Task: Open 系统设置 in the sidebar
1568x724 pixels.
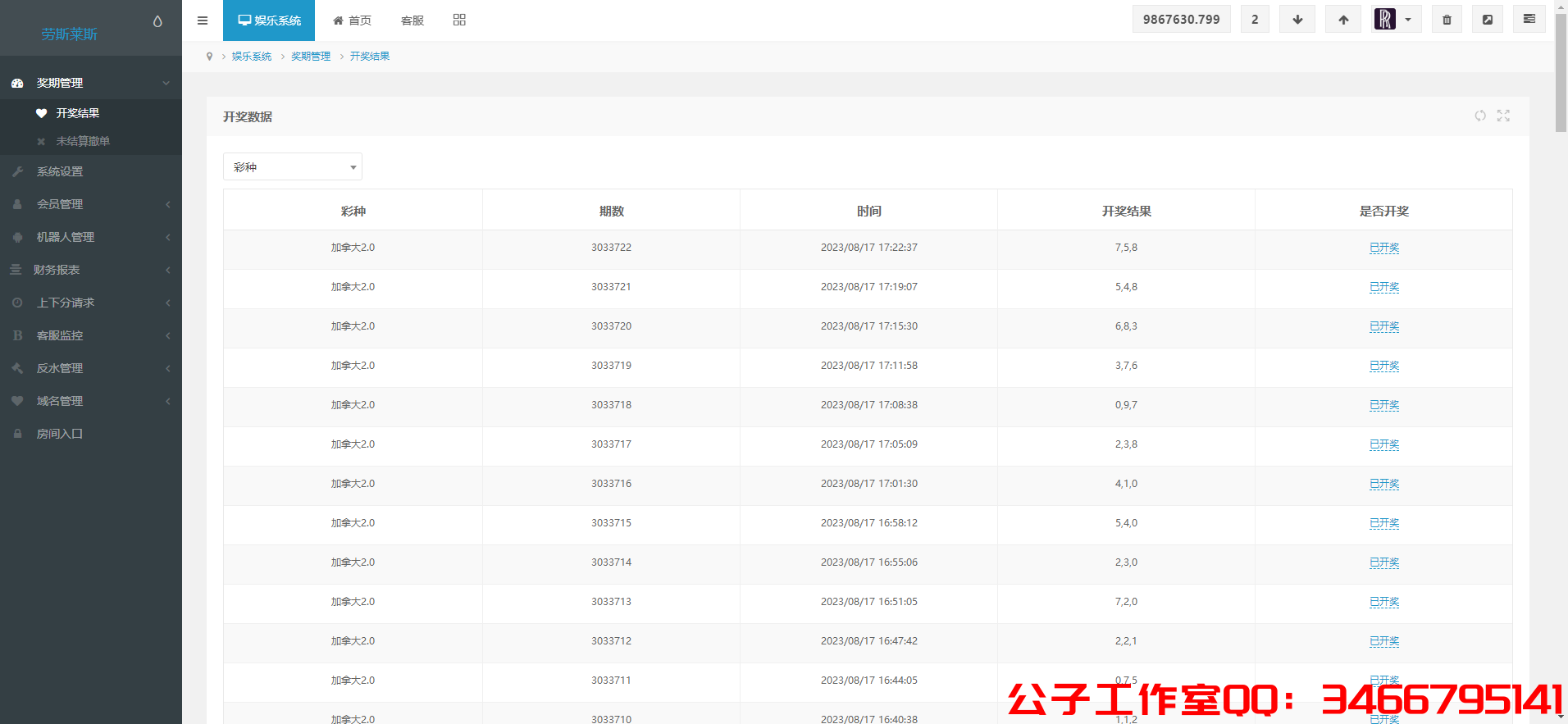Action: [x=60, y=171]
